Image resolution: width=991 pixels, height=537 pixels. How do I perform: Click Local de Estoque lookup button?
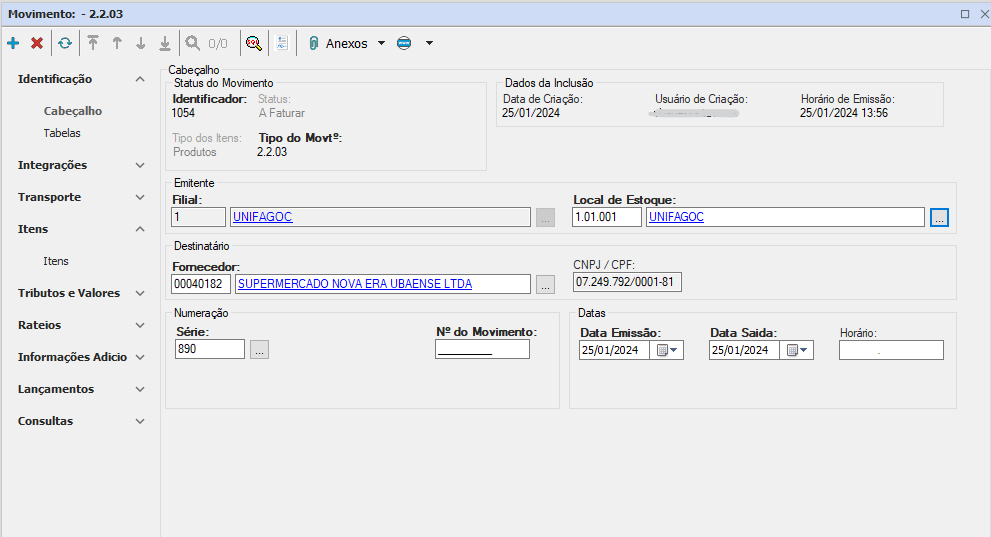[939, 217]
